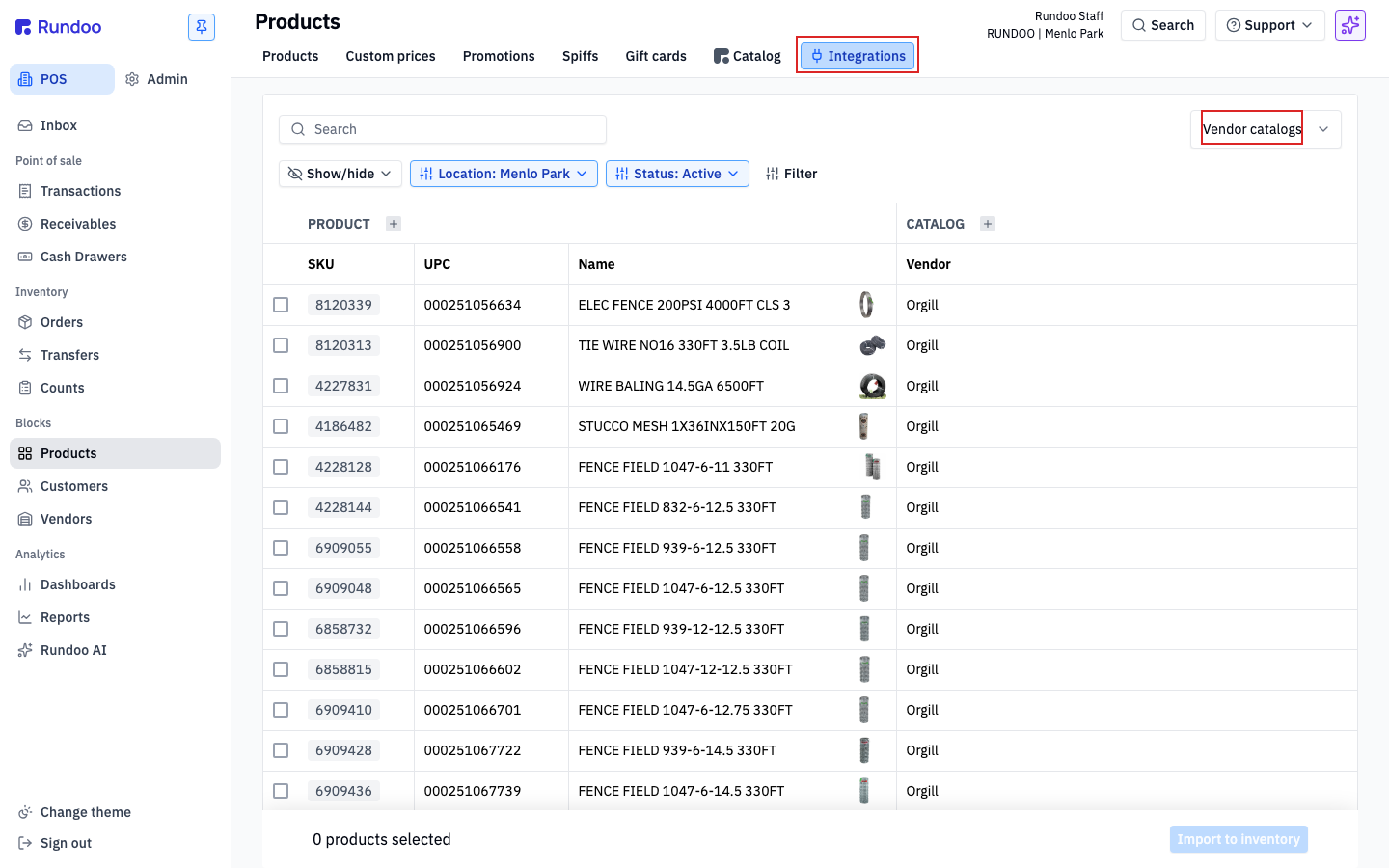Click the plus icon beside PRODUCT header
The height and width of the screenshot is (868, 1389).
pos(394,224)
